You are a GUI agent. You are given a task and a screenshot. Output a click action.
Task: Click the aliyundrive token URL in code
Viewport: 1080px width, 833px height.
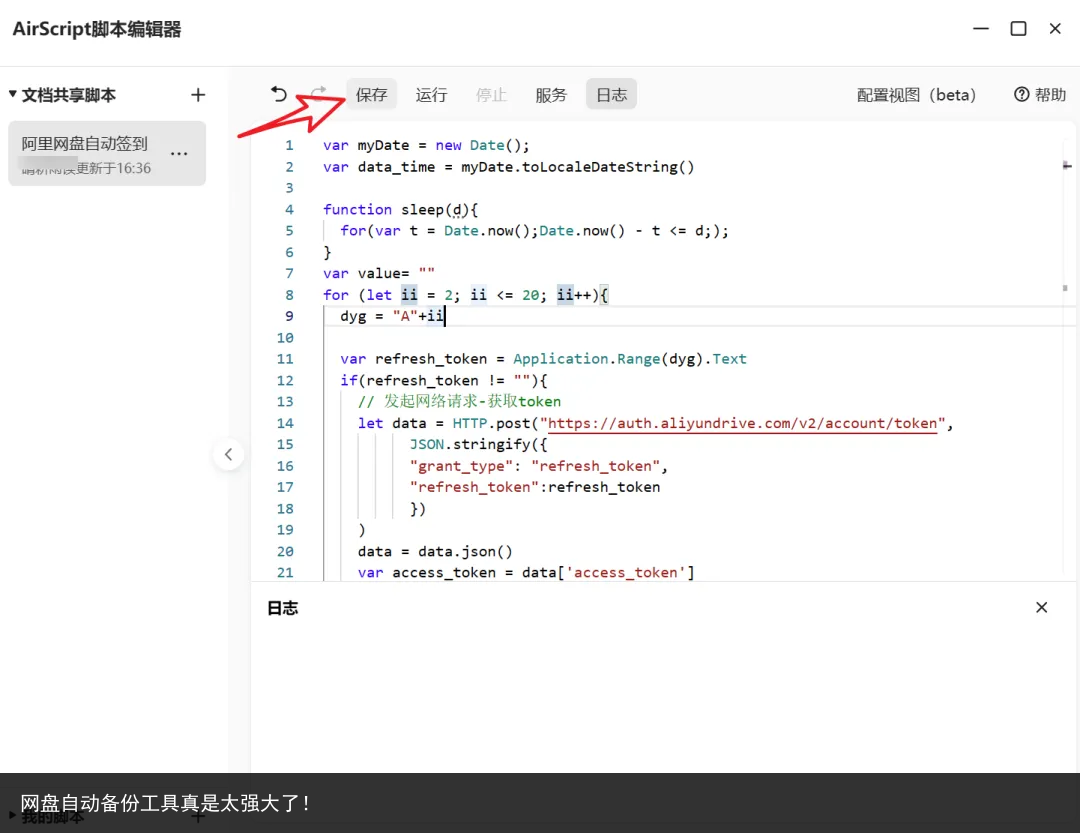742,423
